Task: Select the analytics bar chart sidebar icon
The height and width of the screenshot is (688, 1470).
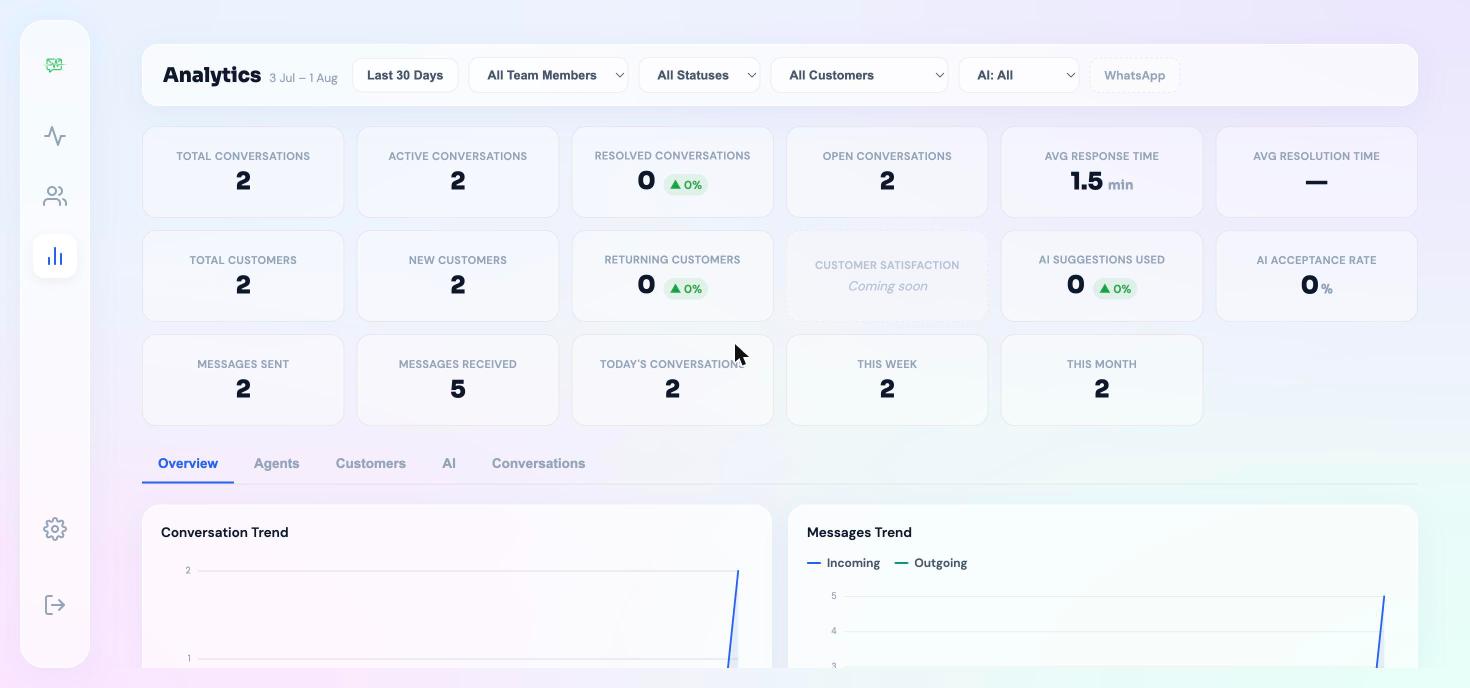Action: [x=55, y=256]
